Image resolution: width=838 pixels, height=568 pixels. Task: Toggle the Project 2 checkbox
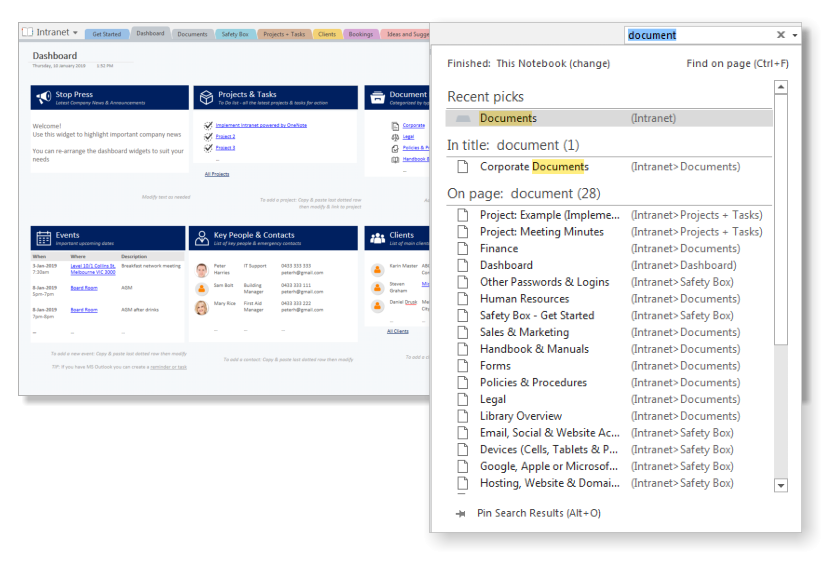208,137
